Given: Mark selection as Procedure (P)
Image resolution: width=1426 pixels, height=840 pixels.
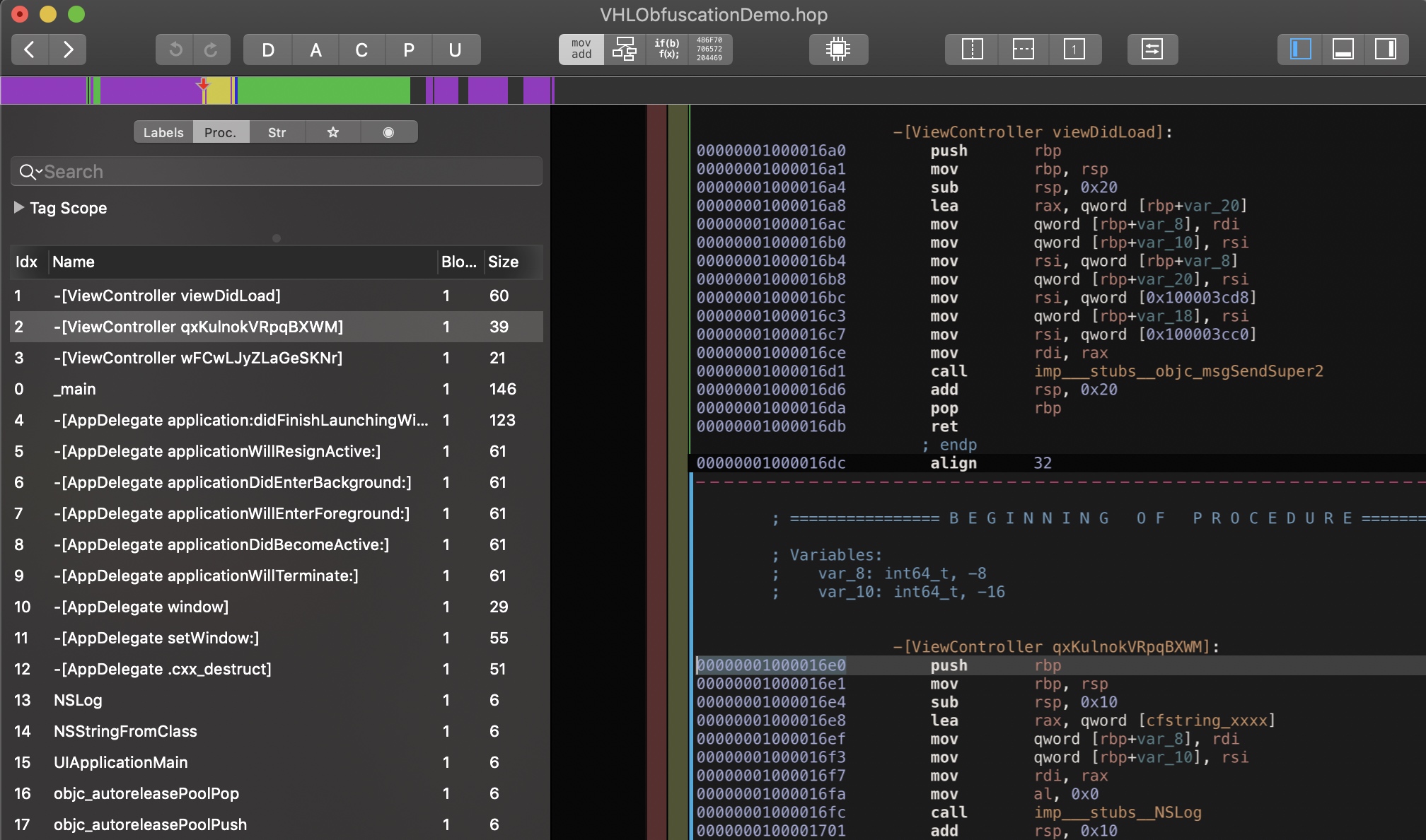Looking at the screenshot, I should 408,49.
